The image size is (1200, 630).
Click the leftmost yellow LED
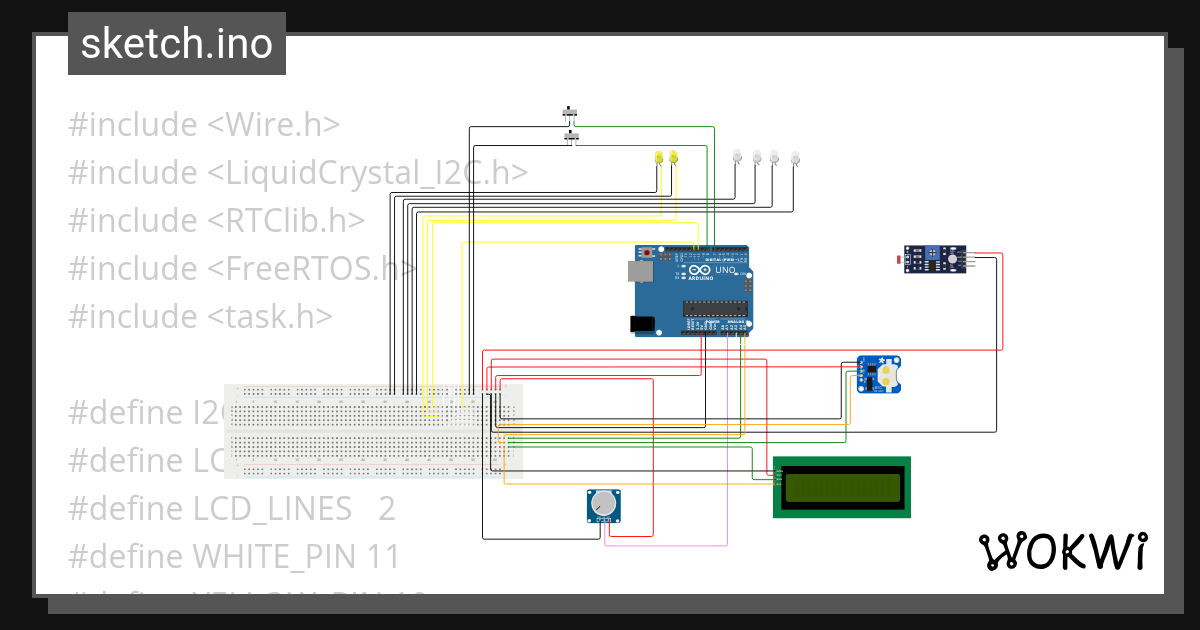[659, 157]
